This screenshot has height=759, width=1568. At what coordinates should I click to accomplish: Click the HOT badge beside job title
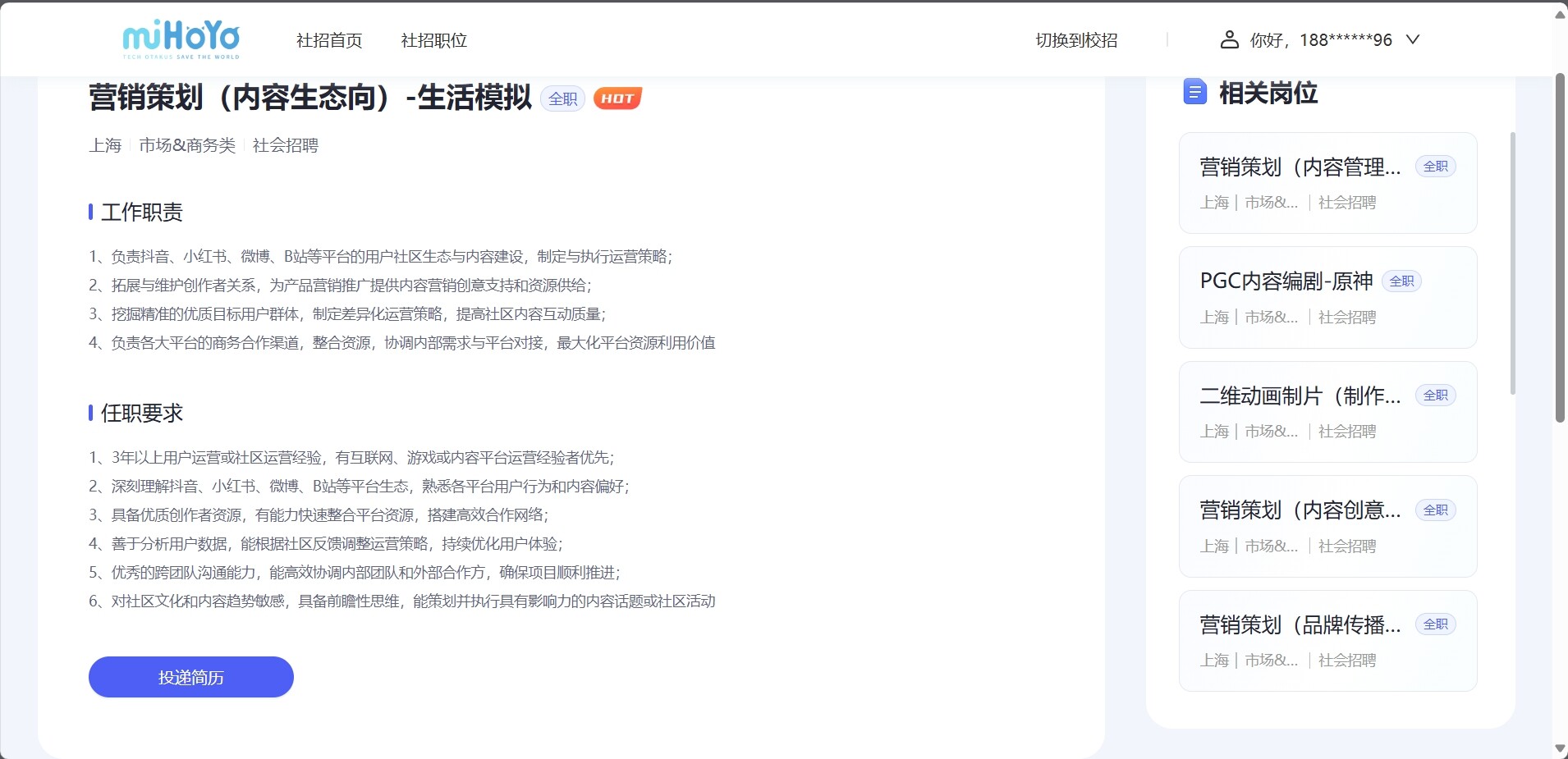pyautogui.click(x=617, y=98)
